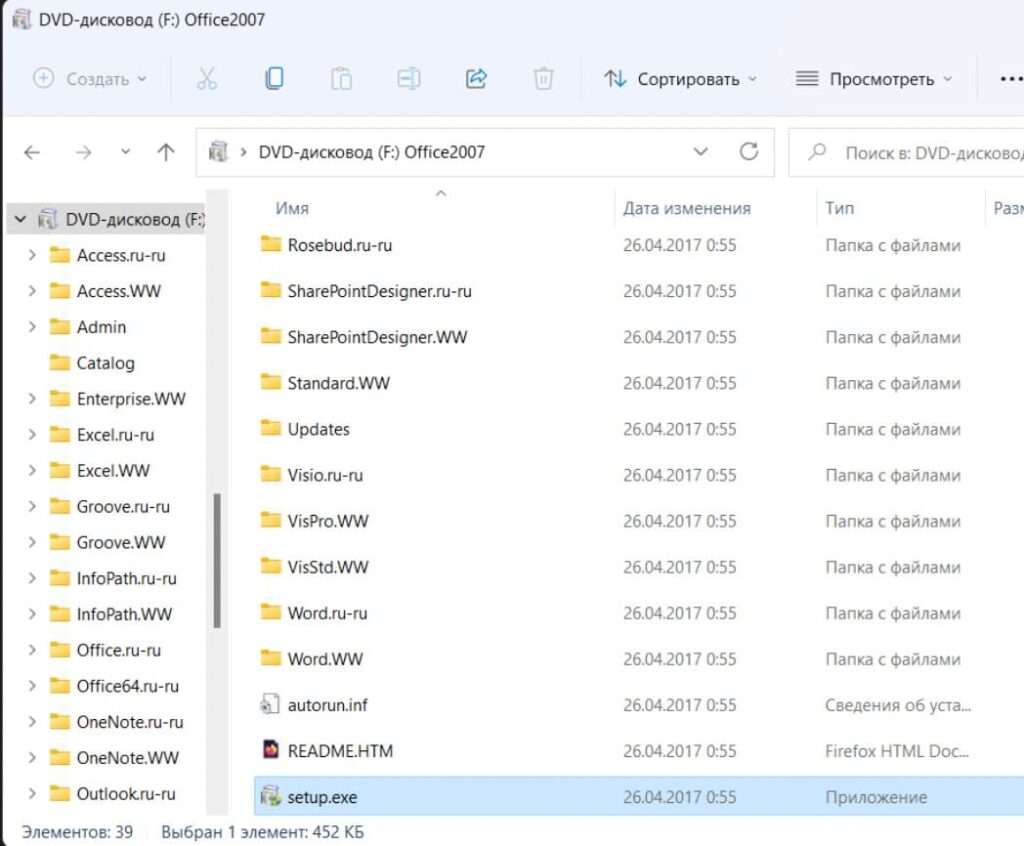Click the Paste clipboard icon

(x=341, y=79)
